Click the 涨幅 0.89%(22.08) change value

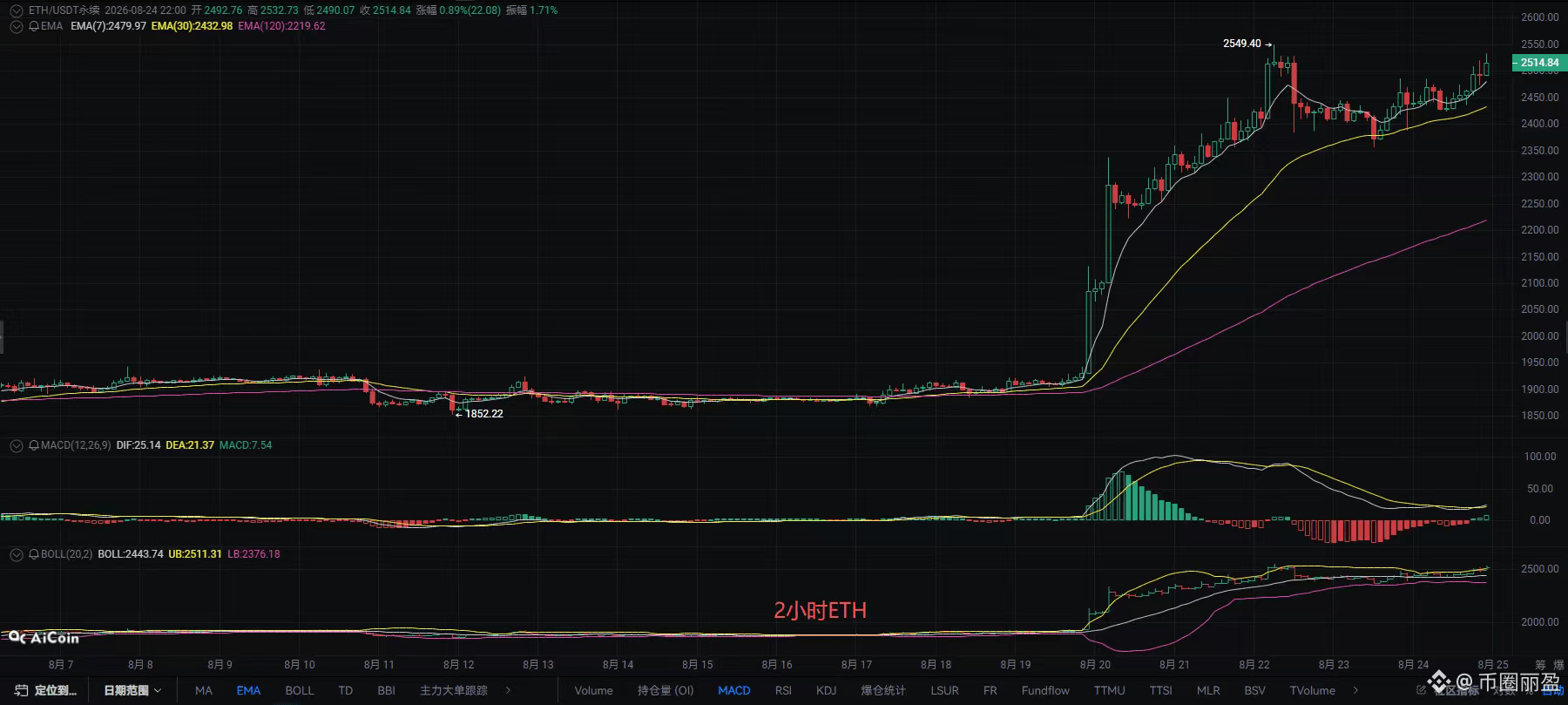click(x=458, y=10)
